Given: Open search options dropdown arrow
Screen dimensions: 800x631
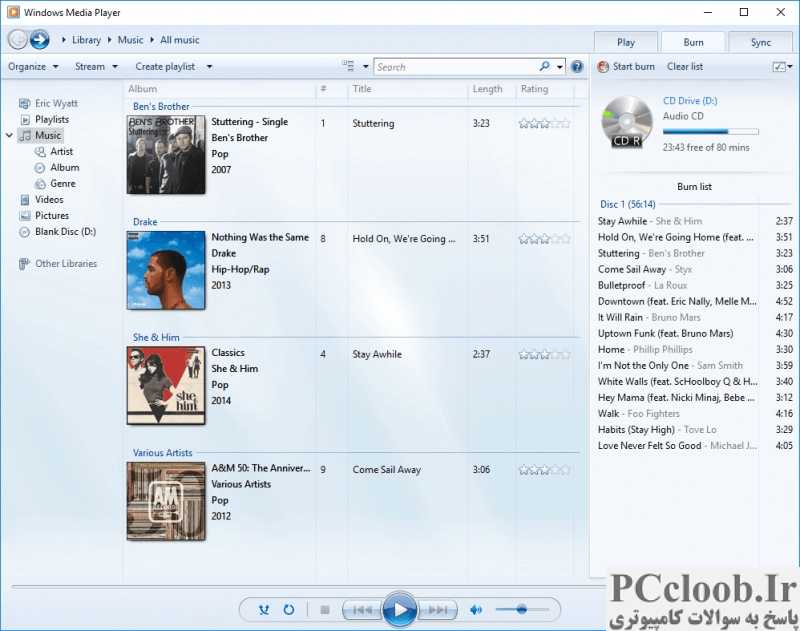Looking at the screenshot, I should click(560, 67).
